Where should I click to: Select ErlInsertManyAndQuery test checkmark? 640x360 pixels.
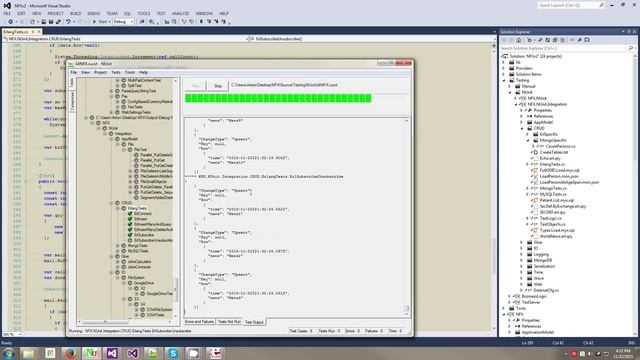coord(130,224)
